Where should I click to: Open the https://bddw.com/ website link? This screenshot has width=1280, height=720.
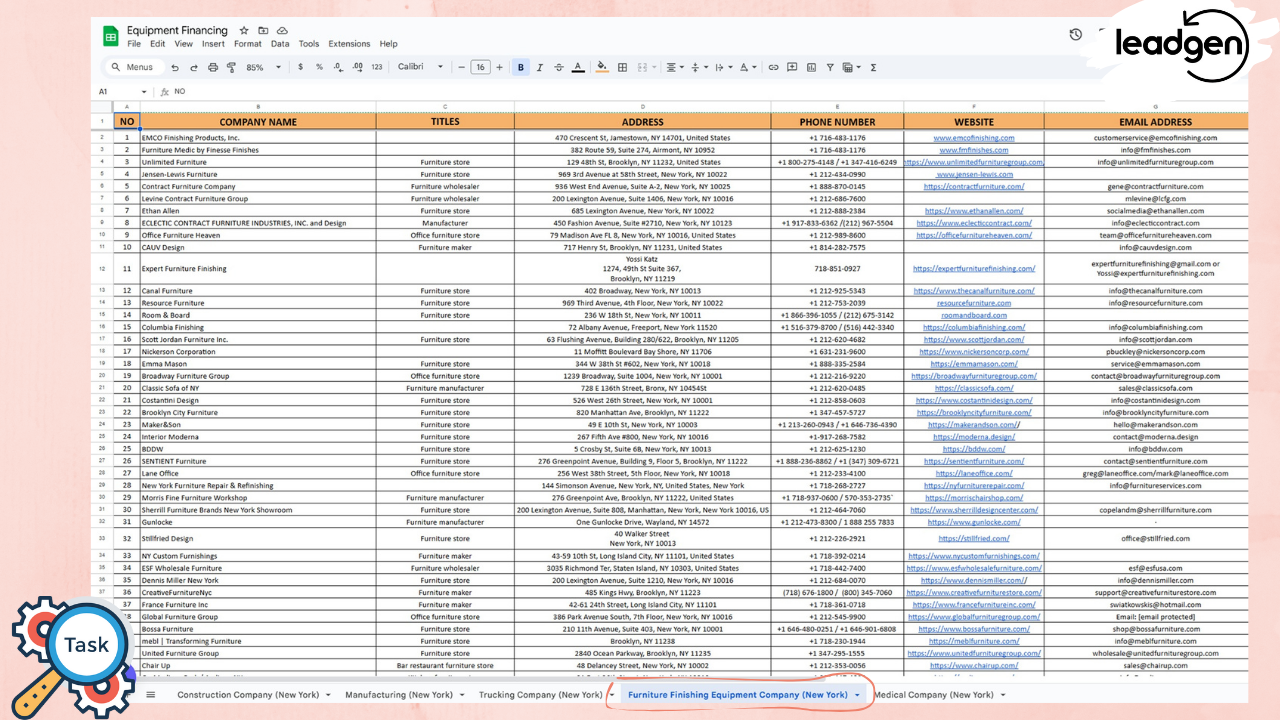click(x=974, y=449)
